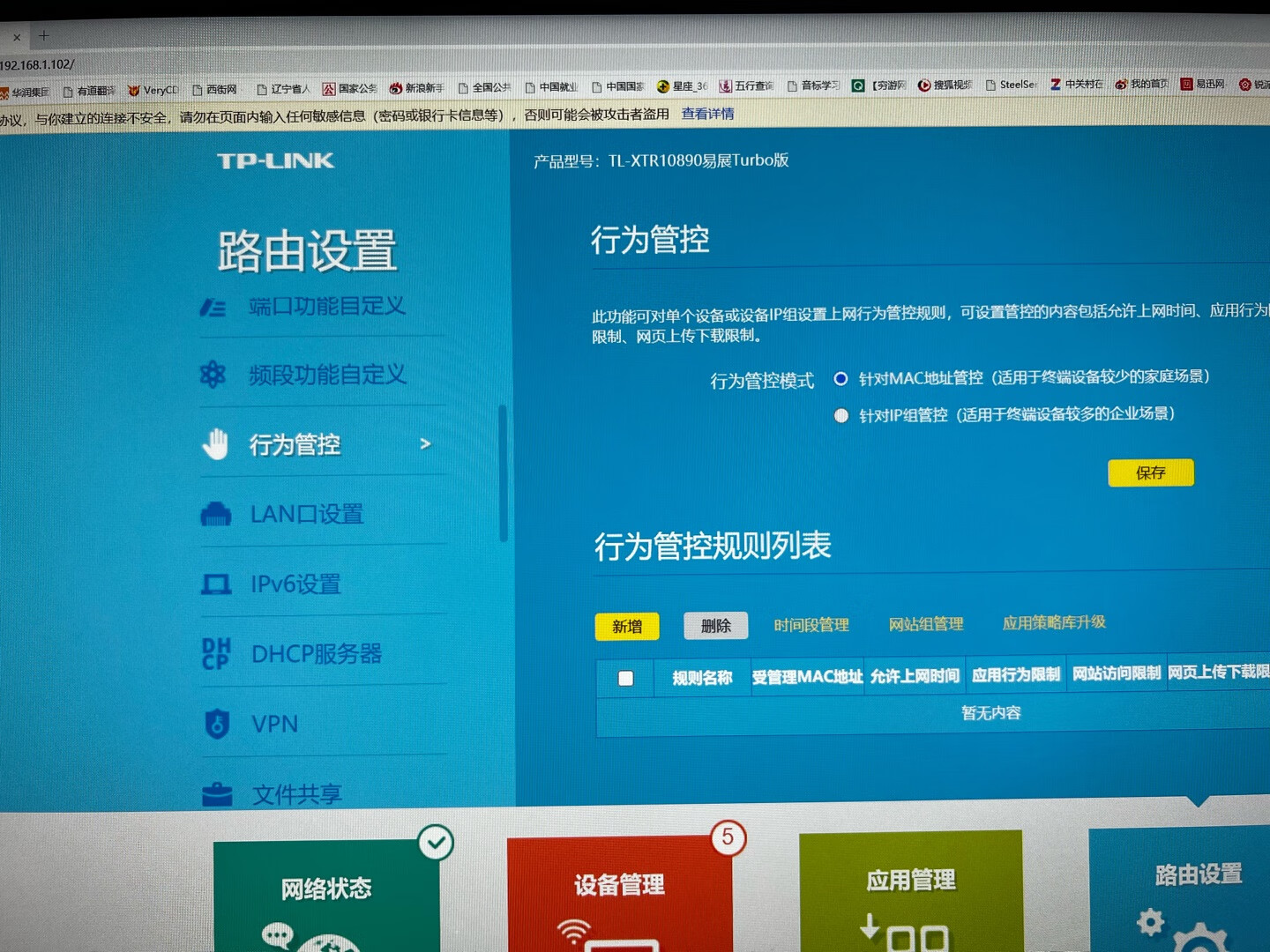
Task: Click the DHCP server icon
Action: click(216, 653)
